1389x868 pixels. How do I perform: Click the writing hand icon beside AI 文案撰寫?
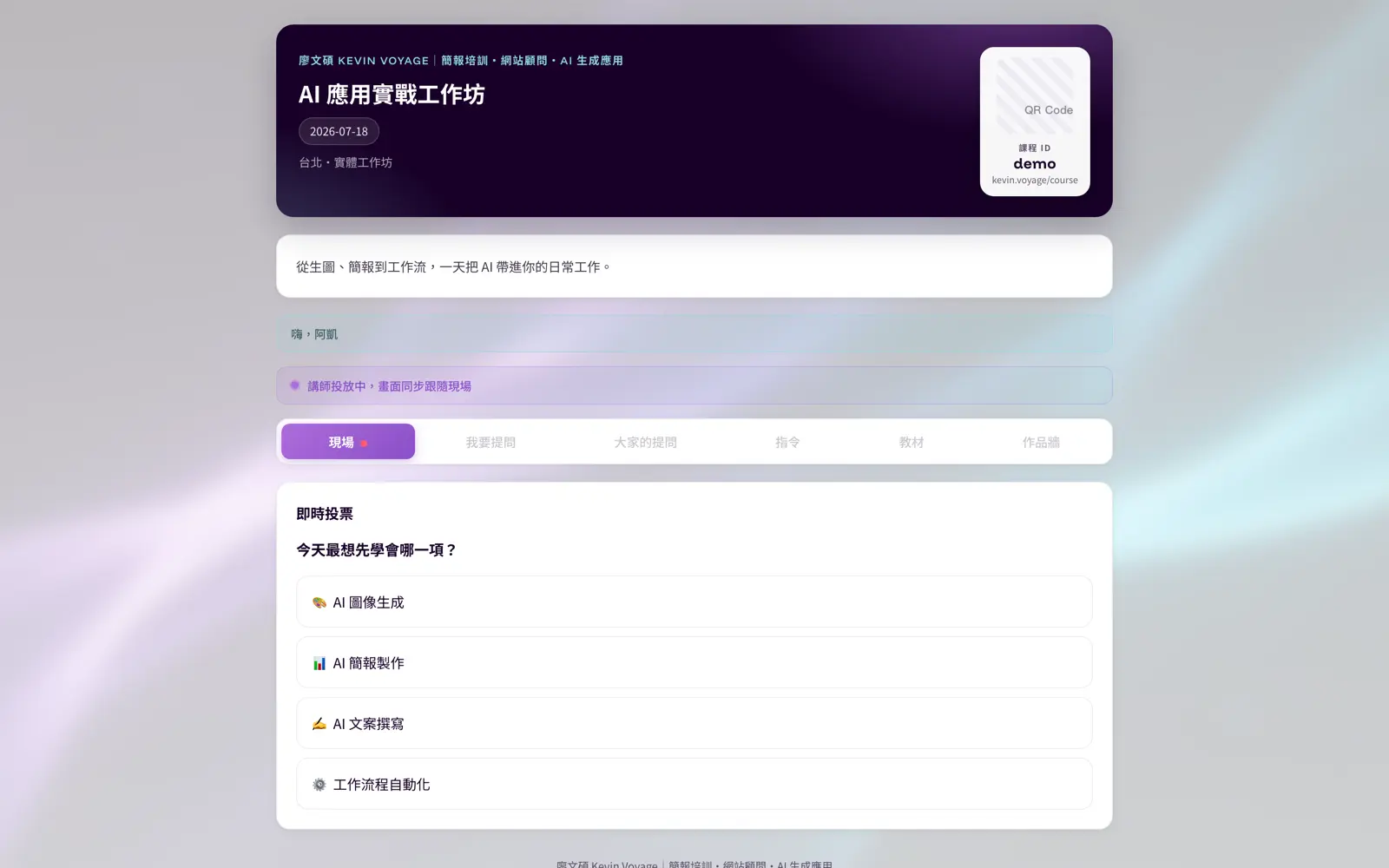point(319,724)
